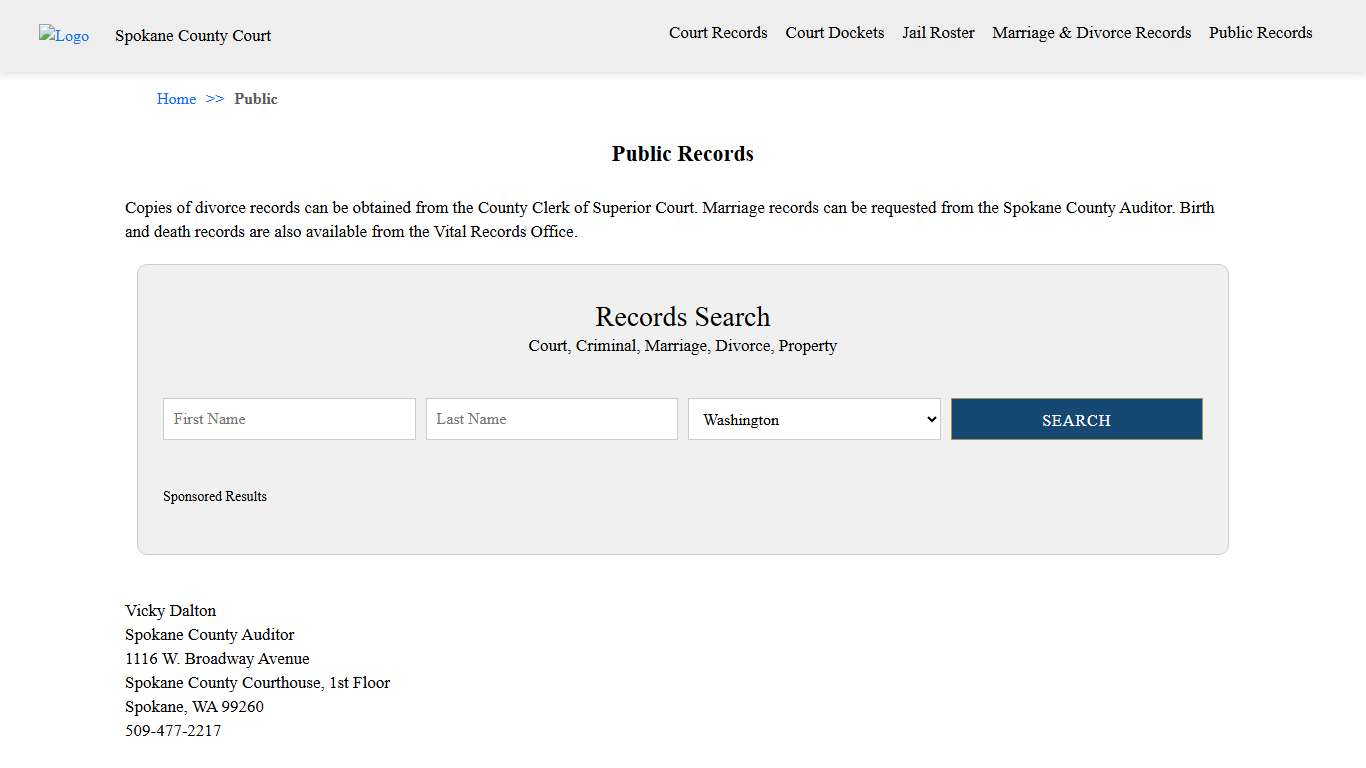Focus the Last Name input box
Viewport: 1366px width, 768px height.
551,419
